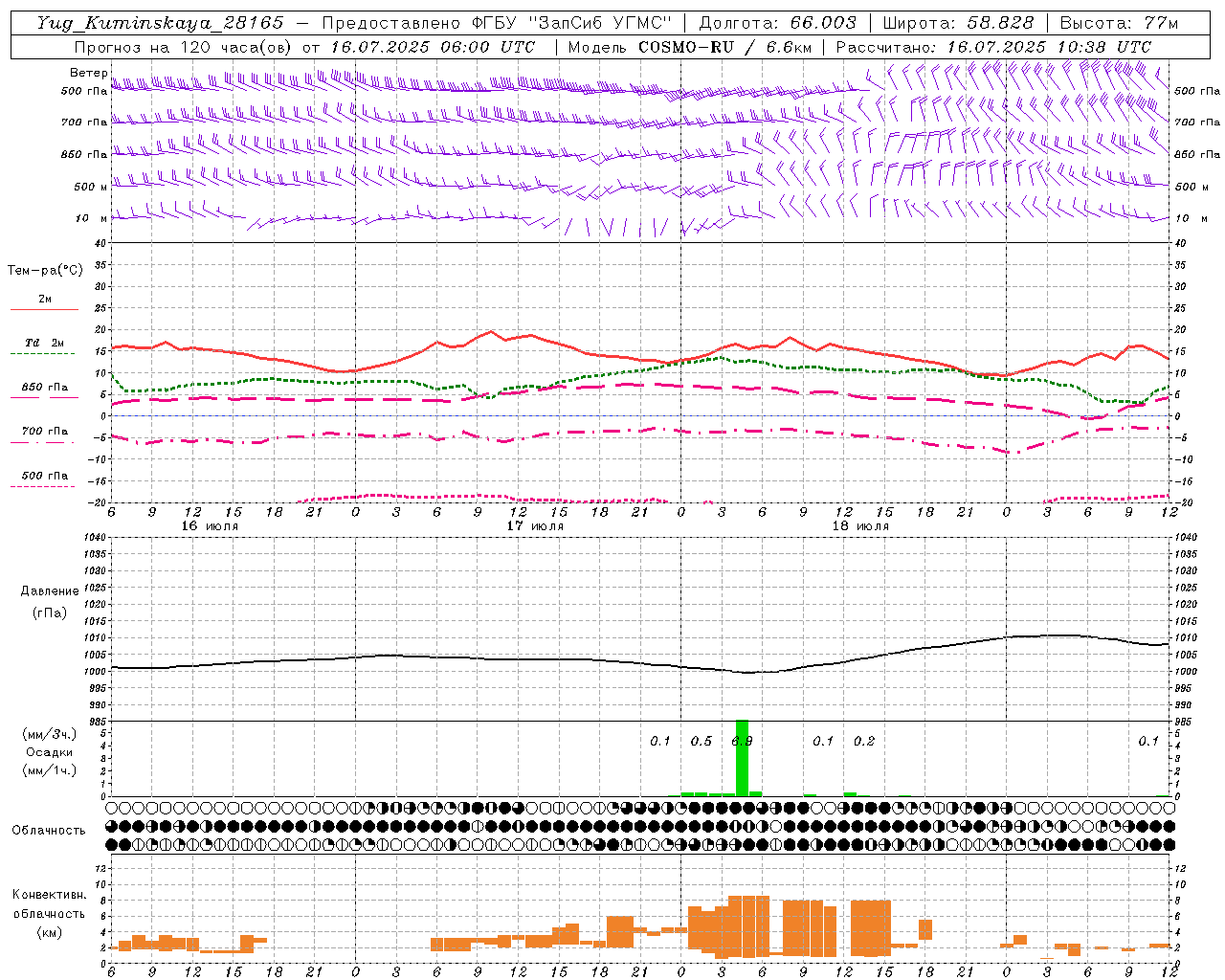Click the black pressure curve
The image size is (1225, 980).
[641, 661]
